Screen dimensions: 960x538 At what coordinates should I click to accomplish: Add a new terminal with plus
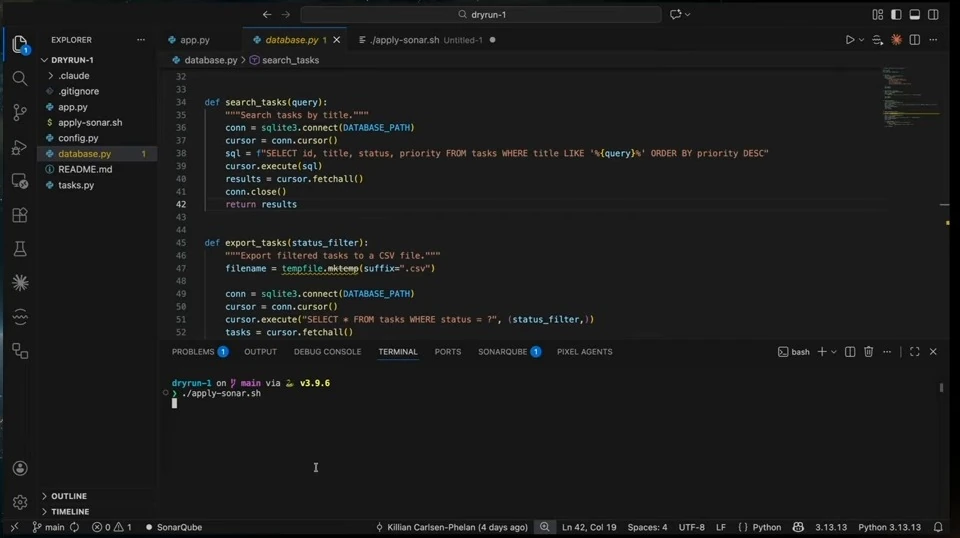(x=822, y=352)
